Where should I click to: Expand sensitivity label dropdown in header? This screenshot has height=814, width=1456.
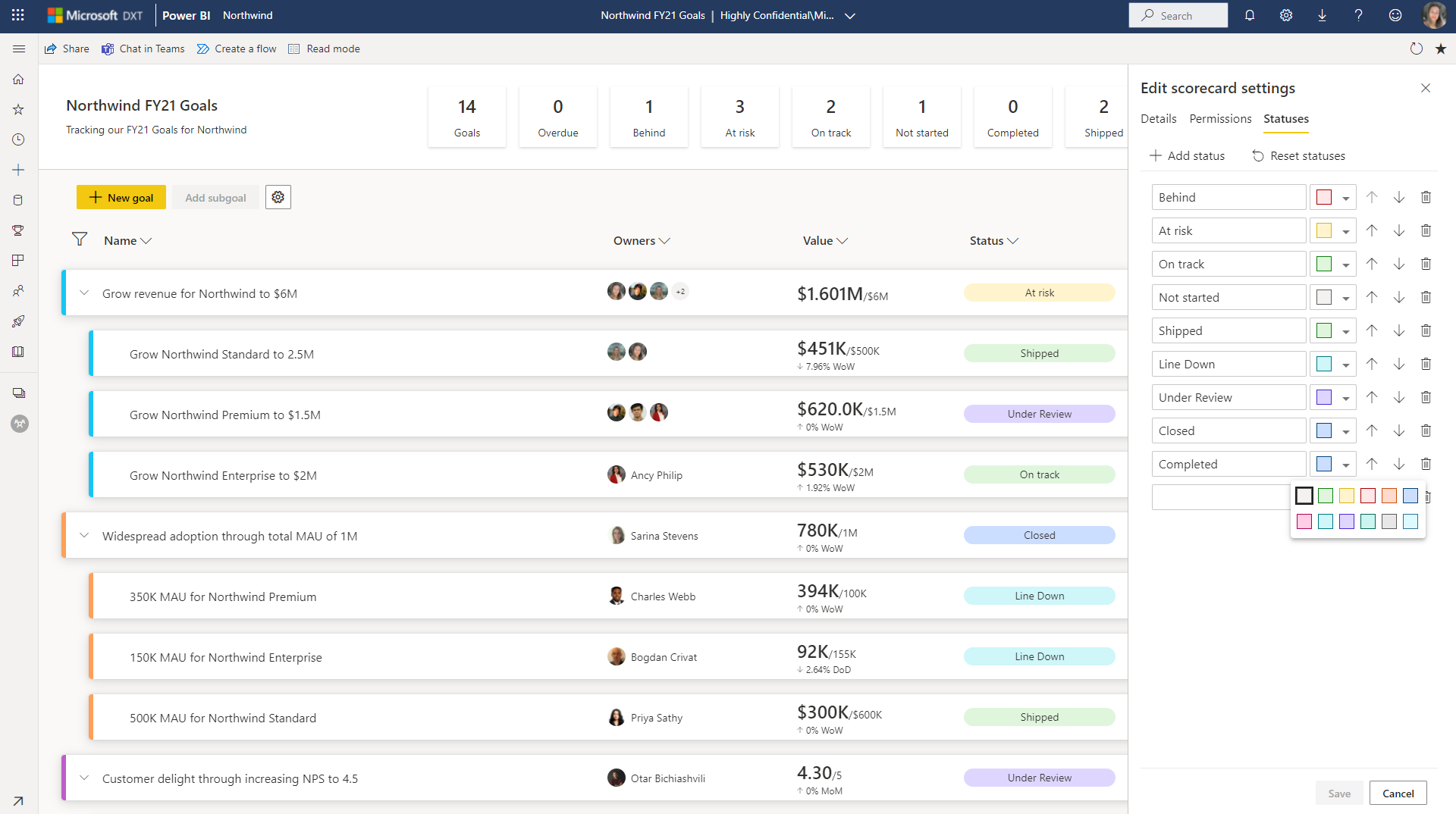pyautogui.click(x=850, y=16)
